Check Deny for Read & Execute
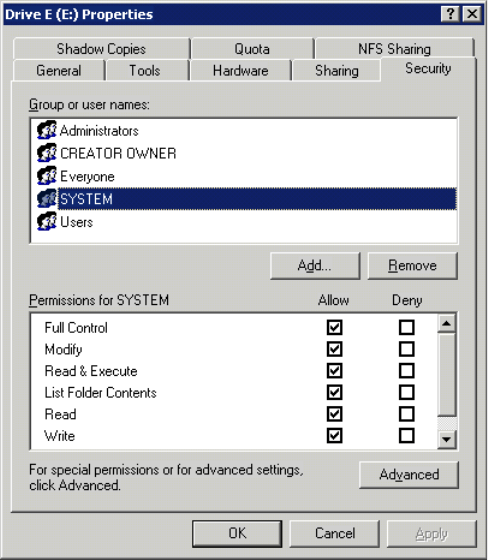The width and height of the screenshot is (488, 560). (x=407, y=371)
